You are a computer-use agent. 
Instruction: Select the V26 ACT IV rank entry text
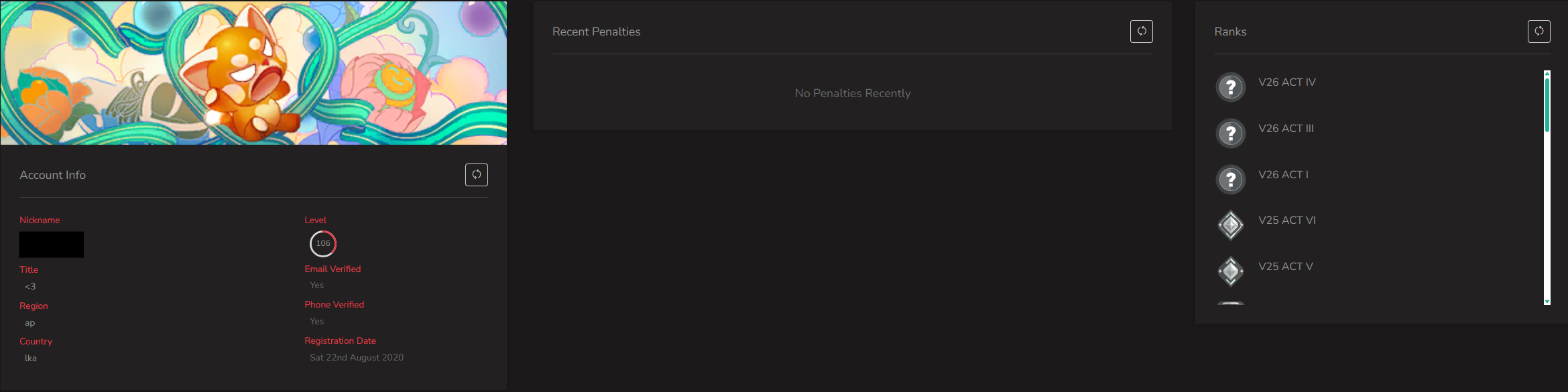(x=1287, y=82)
